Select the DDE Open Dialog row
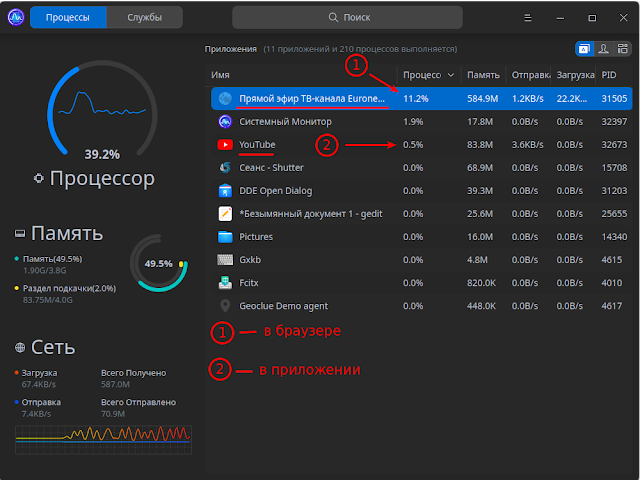This screenshot has width=640, height=480. [422, 191]
